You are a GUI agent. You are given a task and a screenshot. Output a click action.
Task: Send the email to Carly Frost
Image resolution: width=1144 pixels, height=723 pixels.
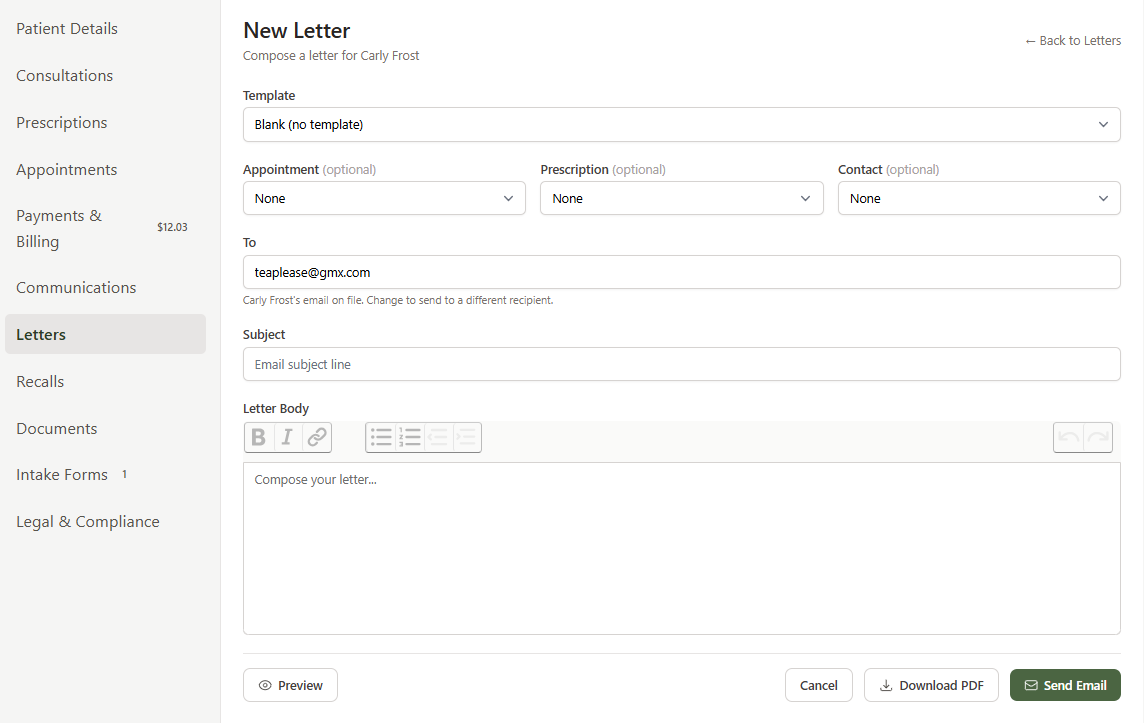point(1065,685)
